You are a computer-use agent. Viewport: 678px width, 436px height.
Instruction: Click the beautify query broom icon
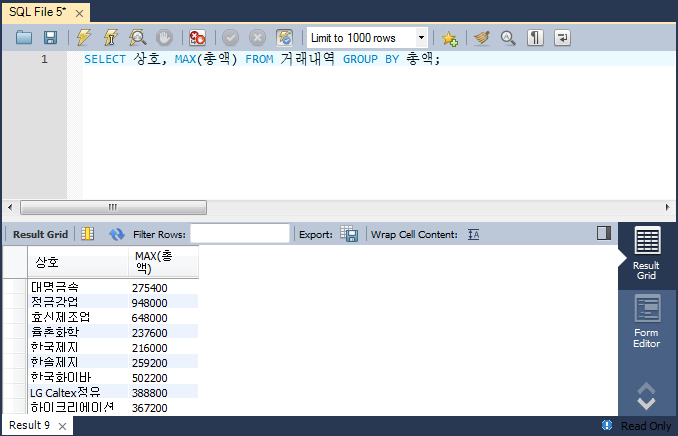481,38
